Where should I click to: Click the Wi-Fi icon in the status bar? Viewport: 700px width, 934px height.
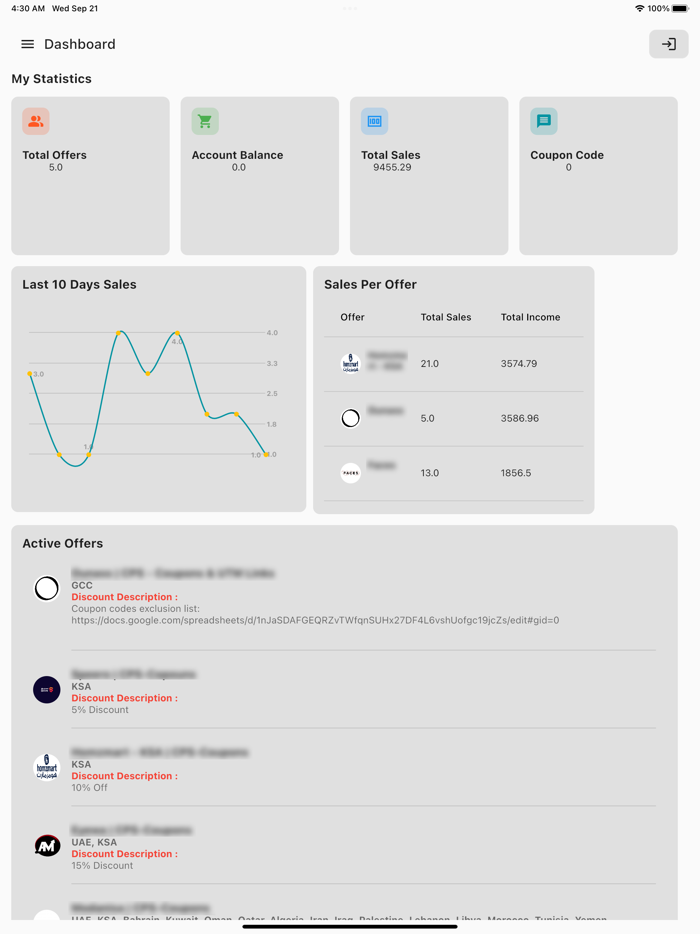pos(642,8)
